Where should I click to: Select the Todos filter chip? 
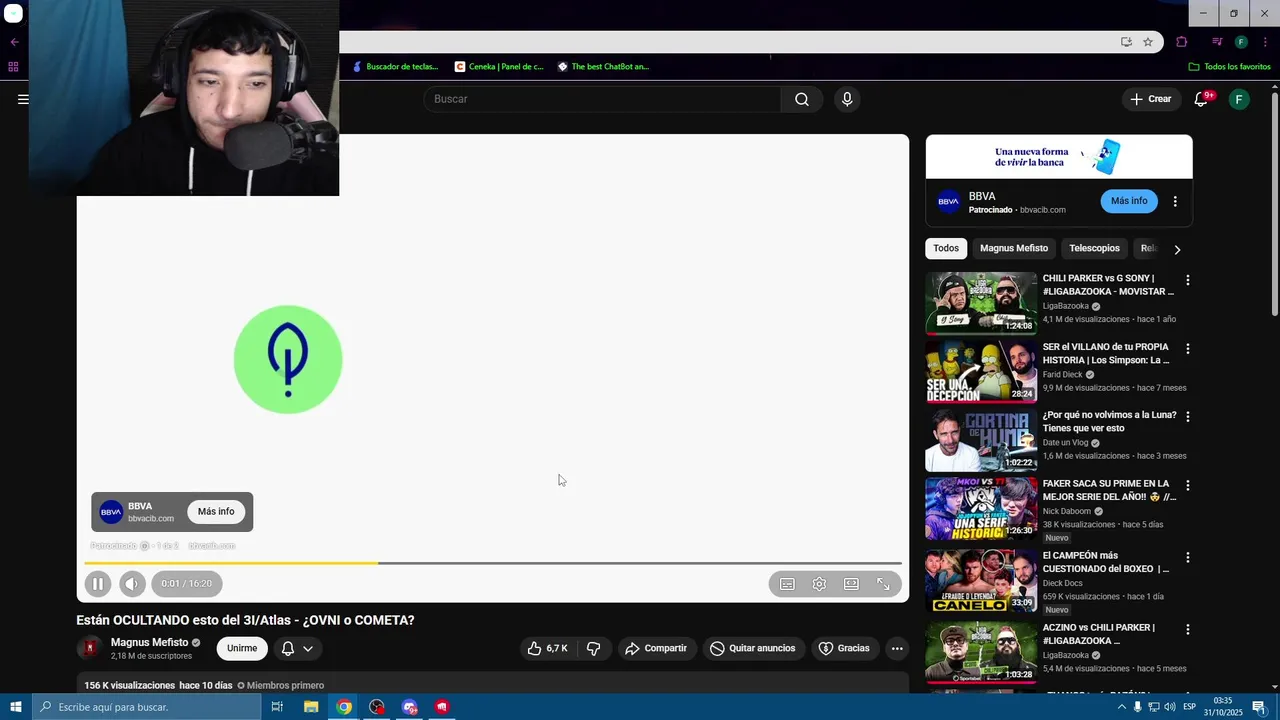click(946, 248)
